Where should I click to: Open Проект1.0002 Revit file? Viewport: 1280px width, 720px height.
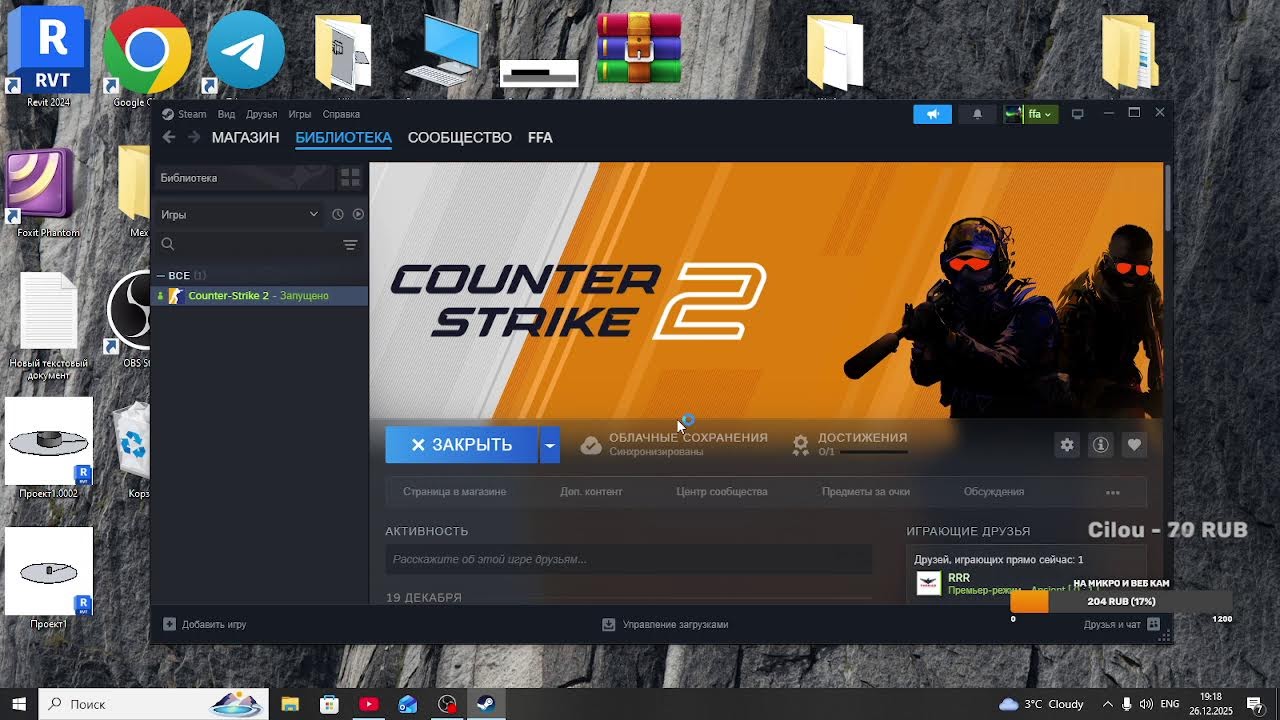point(49,448)
